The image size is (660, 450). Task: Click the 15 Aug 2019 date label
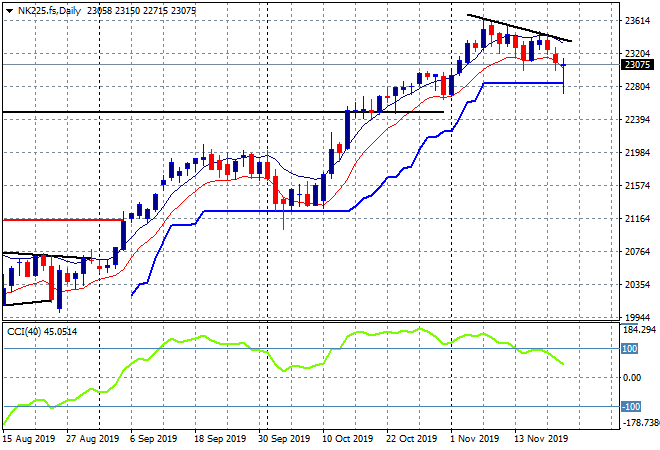click(29, 439)
